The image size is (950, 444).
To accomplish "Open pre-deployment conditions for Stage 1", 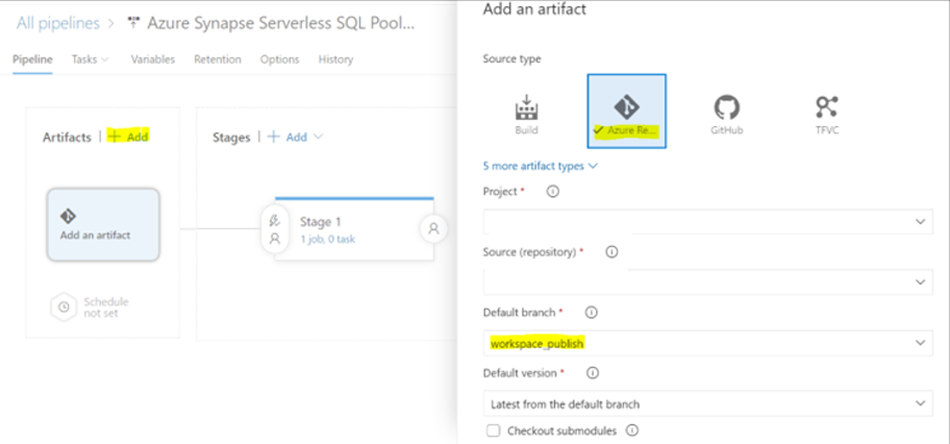I will click(x=274, y=230).
